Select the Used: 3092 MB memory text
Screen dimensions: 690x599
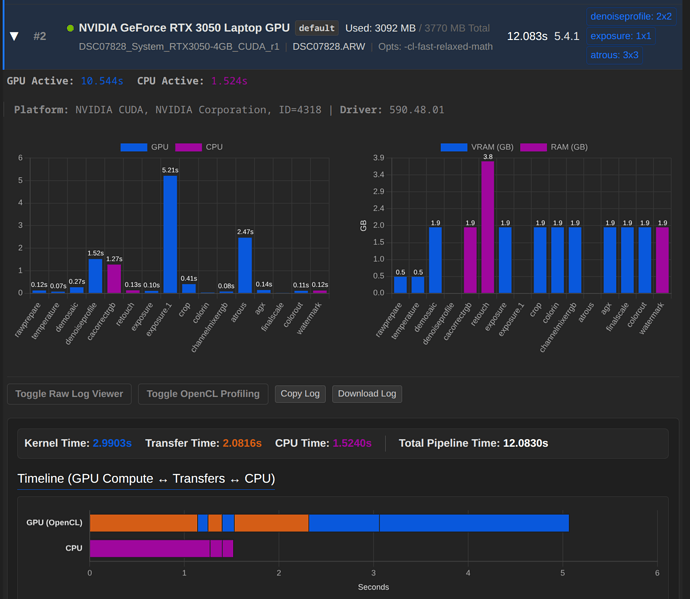381,28
